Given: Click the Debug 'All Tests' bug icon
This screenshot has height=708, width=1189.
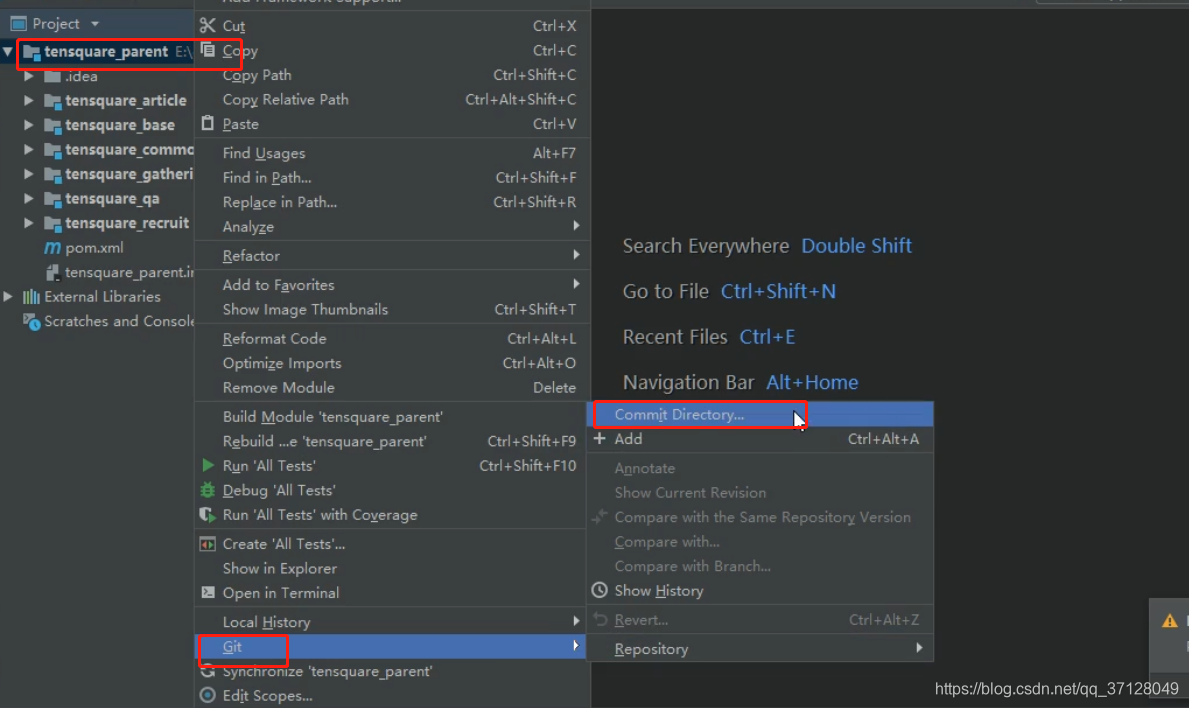Looking at the screenshot, I should click(207, 490).
